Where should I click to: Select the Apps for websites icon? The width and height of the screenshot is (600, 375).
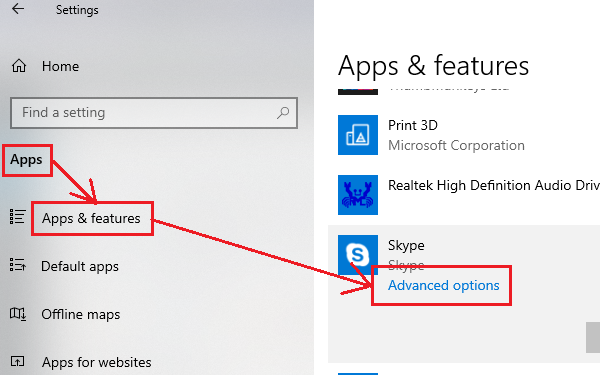coord(18,361)
